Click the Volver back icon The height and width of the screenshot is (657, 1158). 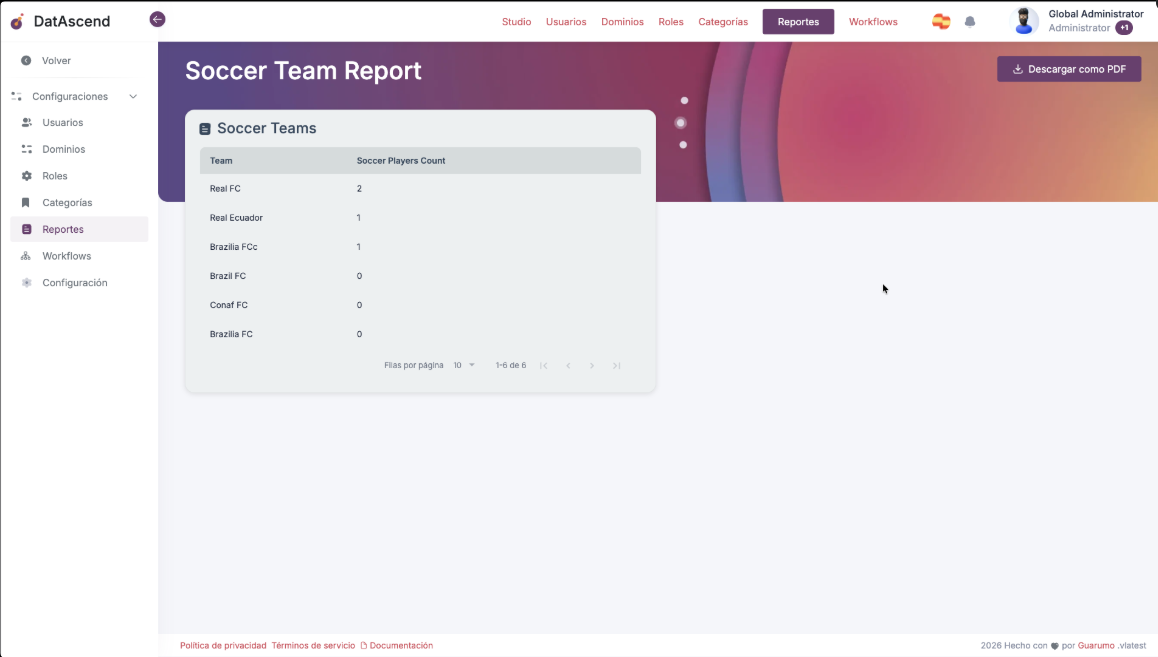pos(26,61)
